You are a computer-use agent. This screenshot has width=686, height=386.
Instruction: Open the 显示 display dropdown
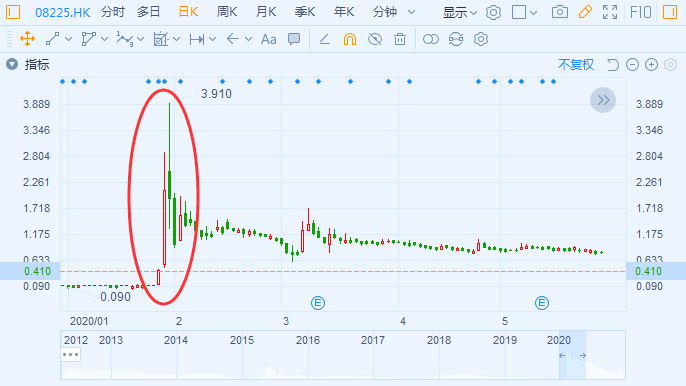coord(459,13)
